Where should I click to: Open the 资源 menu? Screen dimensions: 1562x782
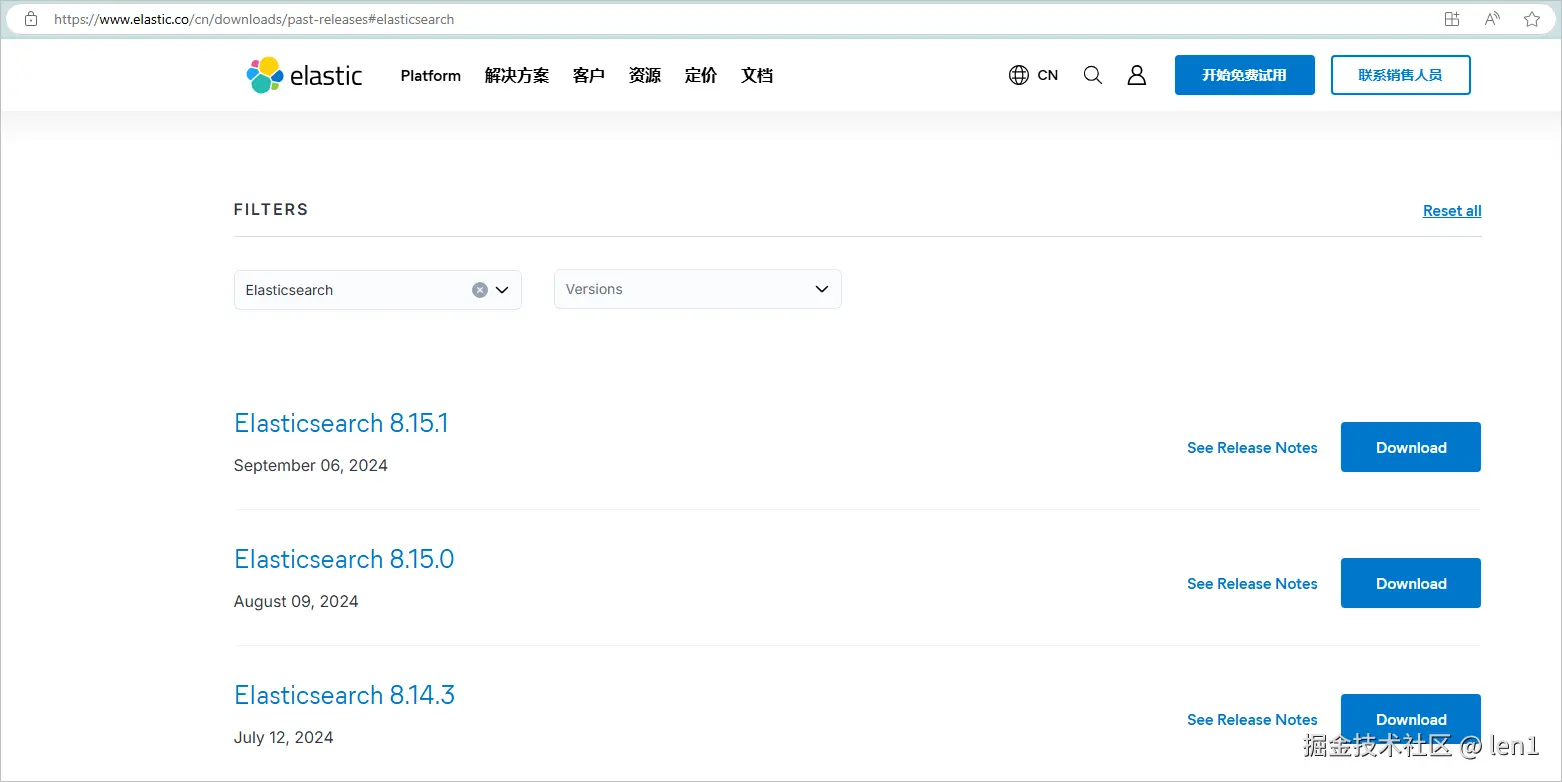(x=645, y=75)
